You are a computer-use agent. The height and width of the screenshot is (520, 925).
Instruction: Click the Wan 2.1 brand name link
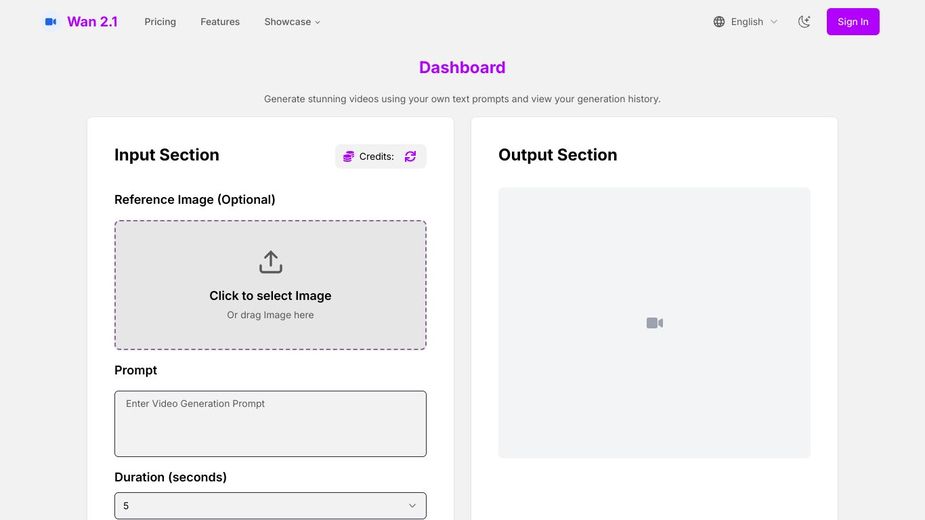(x=92, y=22)
